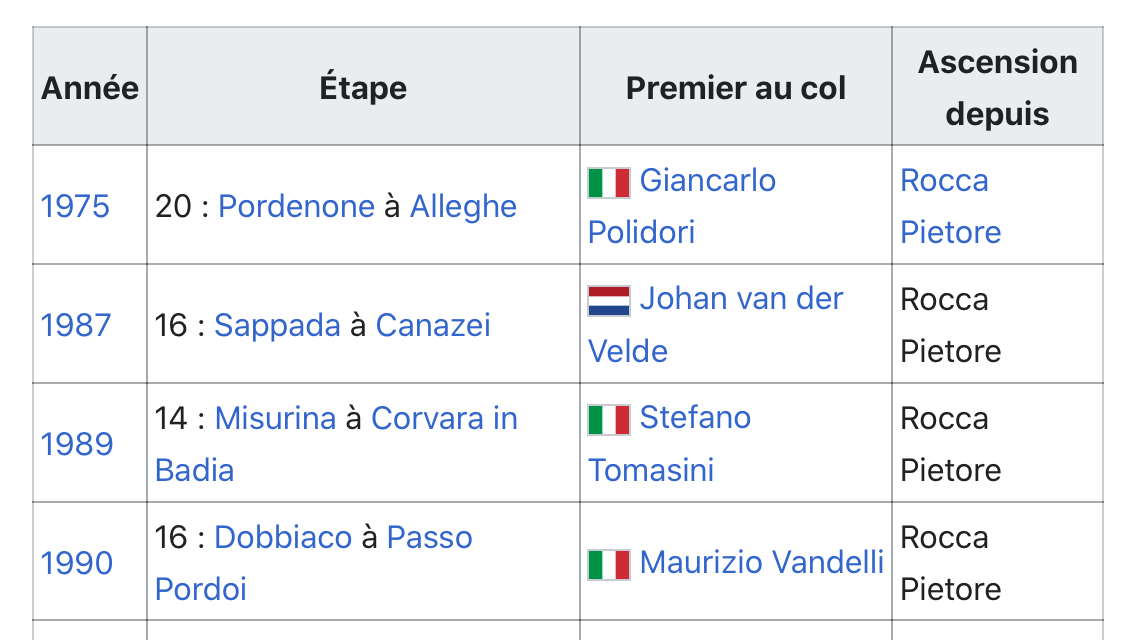Open the 1987 year link

pyautogui.click(x=75, y=325)
